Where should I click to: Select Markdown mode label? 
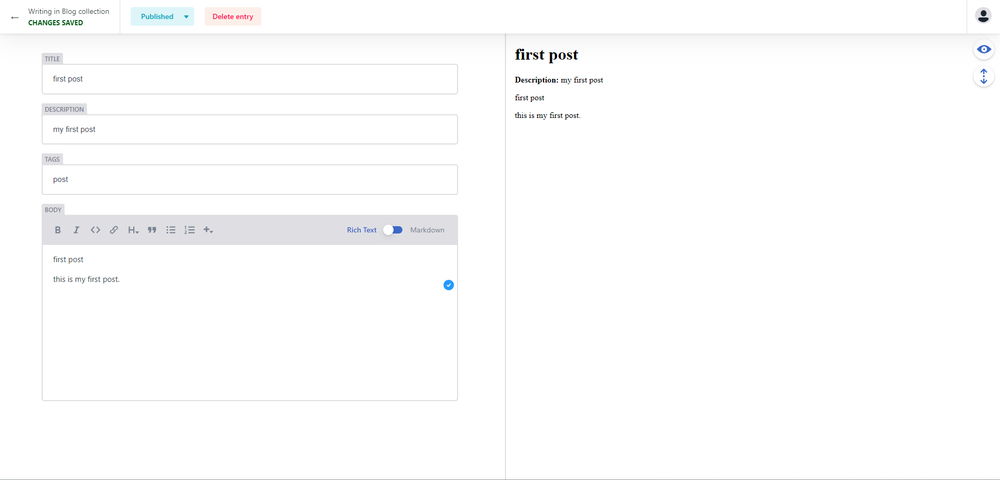coord(427,230)
